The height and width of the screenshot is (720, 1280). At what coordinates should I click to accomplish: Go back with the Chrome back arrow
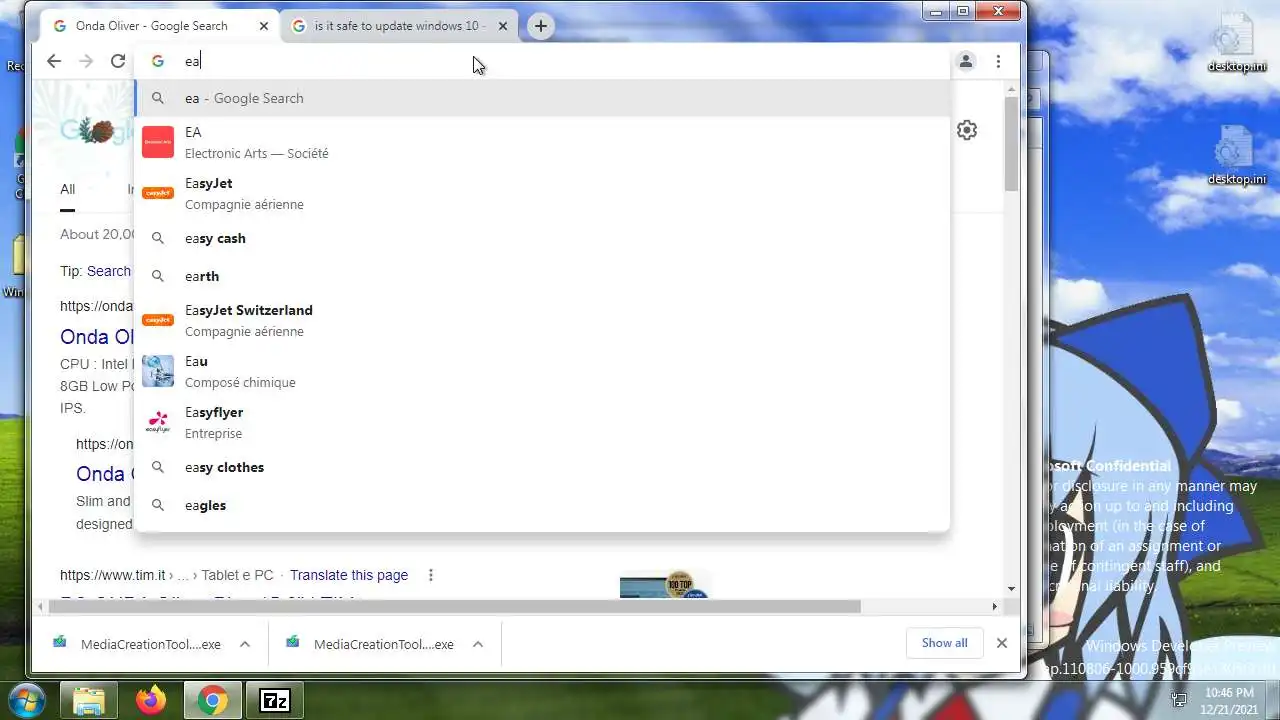click(54, 61)
